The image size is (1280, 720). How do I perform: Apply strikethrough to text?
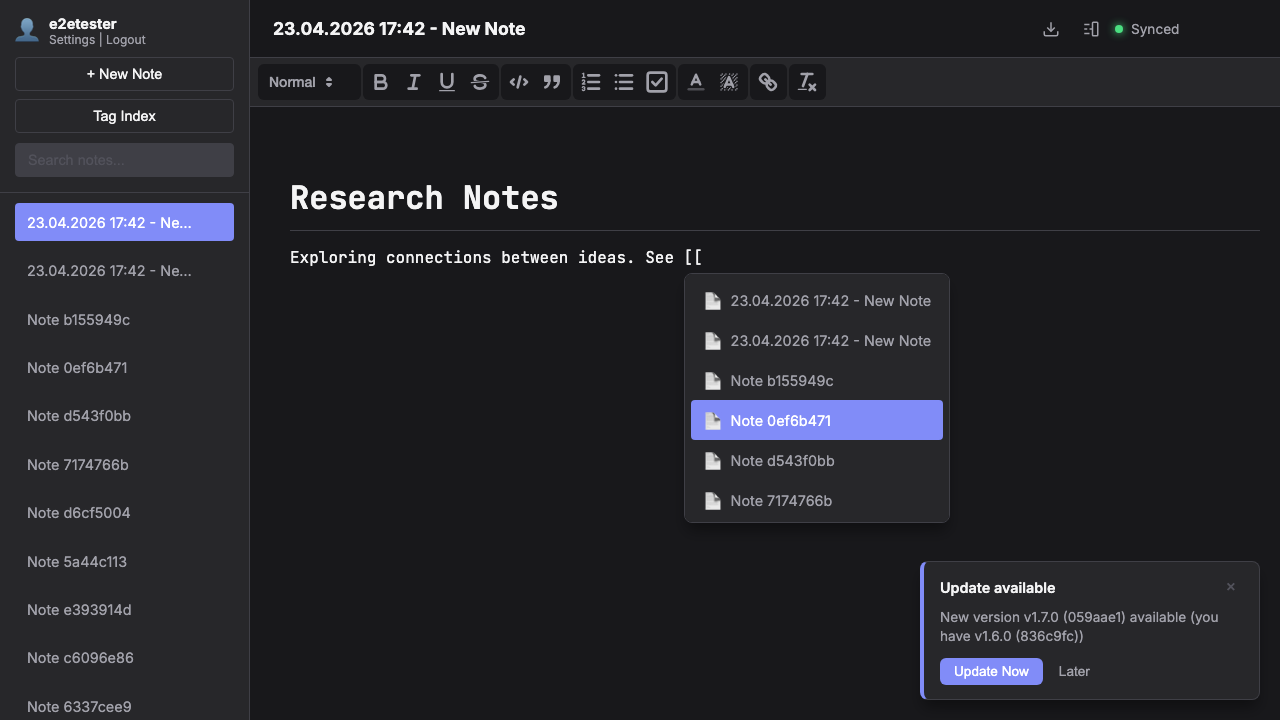coord(480,82)
